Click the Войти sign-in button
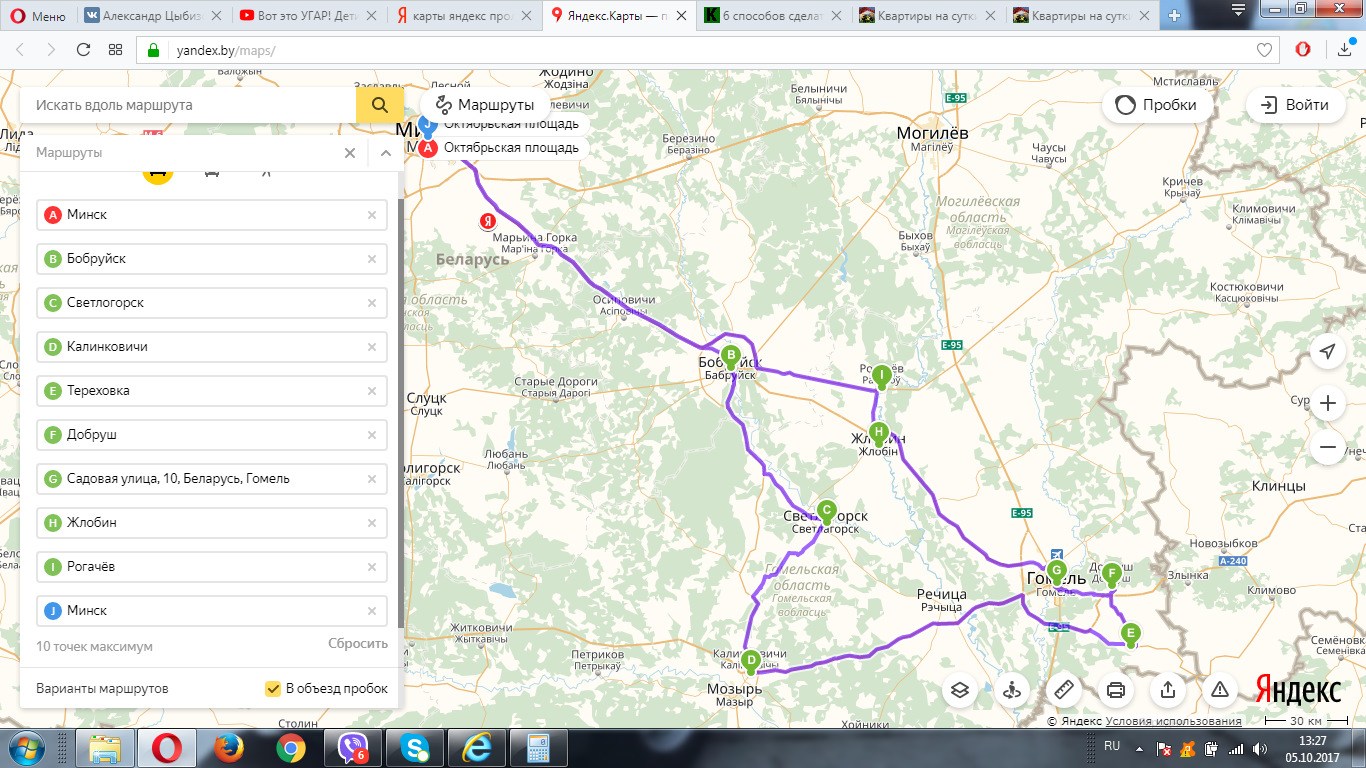Screen dimensions: 1366x768 point(1294,105)
